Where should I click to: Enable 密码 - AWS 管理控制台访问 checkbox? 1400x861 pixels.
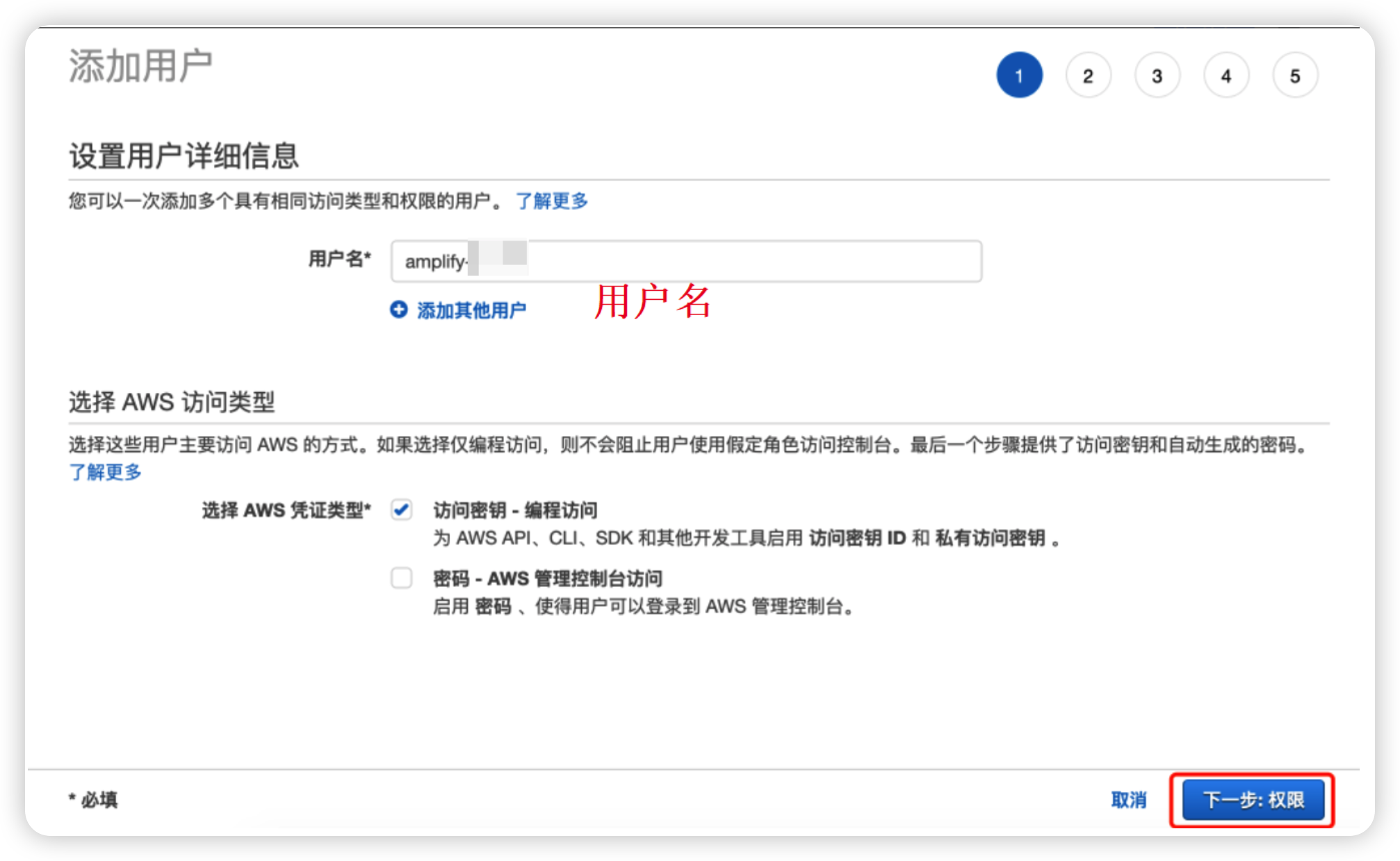401,578
